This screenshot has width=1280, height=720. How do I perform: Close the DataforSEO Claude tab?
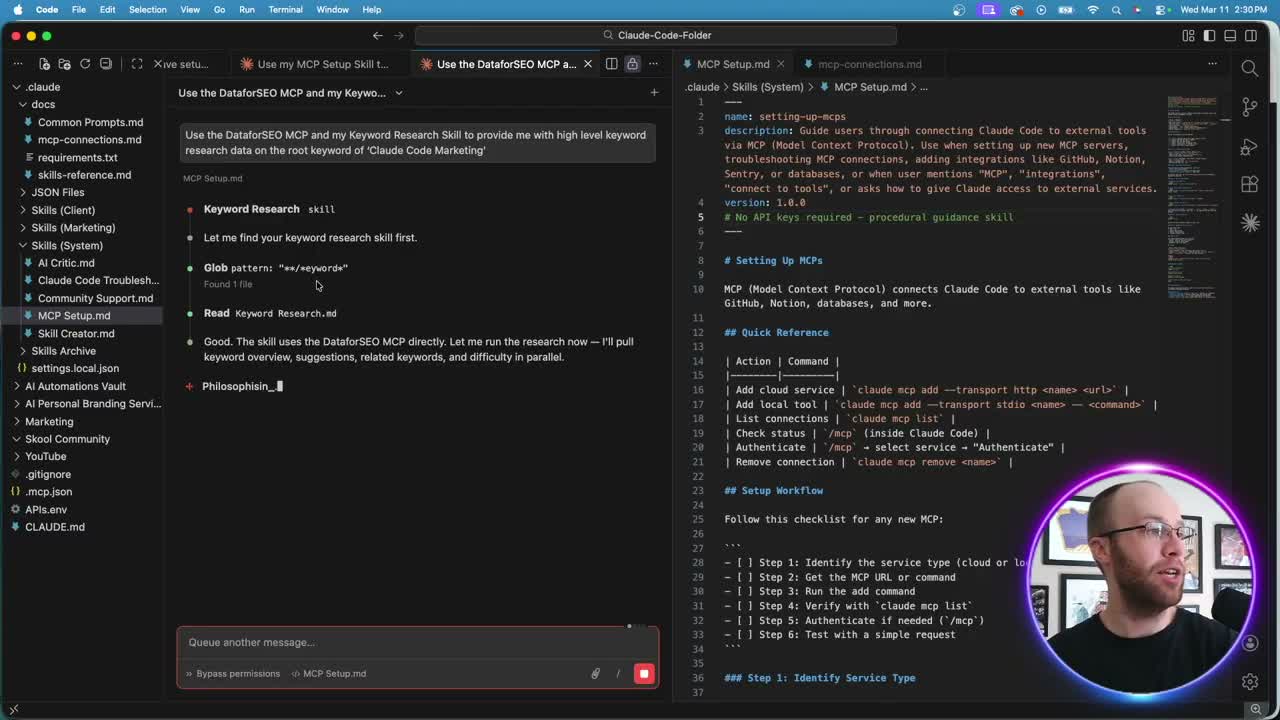(587, 64)
